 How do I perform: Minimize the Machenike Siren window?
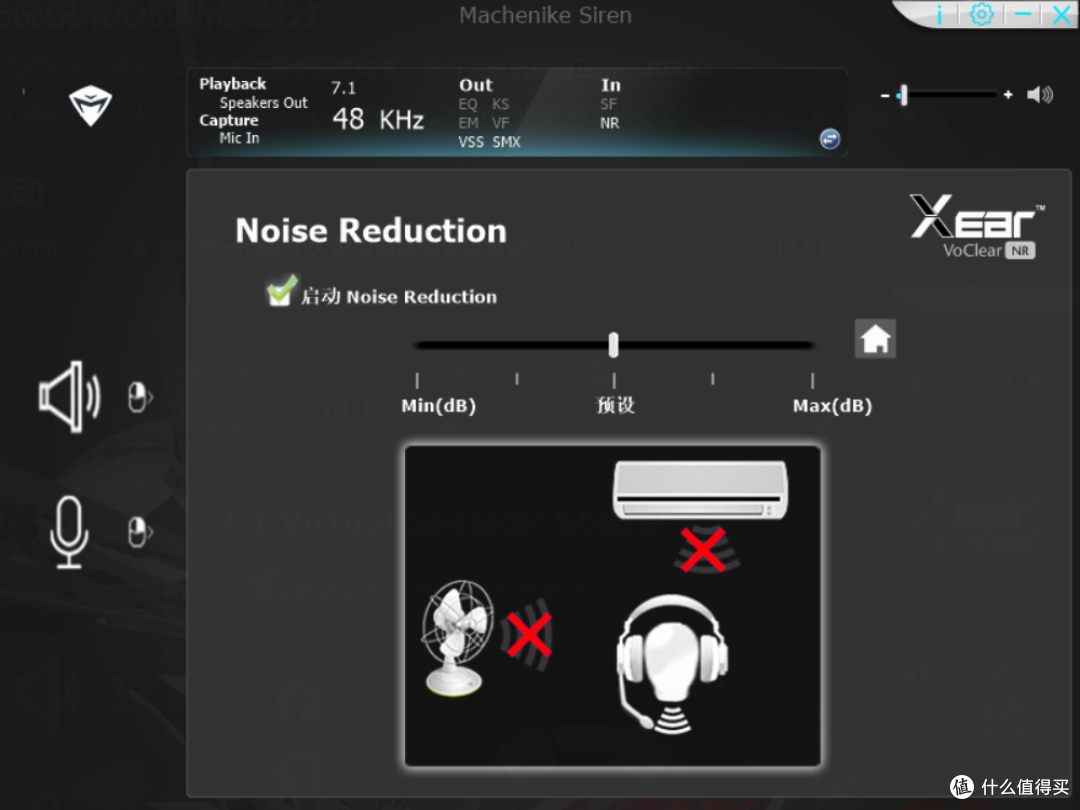coord(1023,14)
